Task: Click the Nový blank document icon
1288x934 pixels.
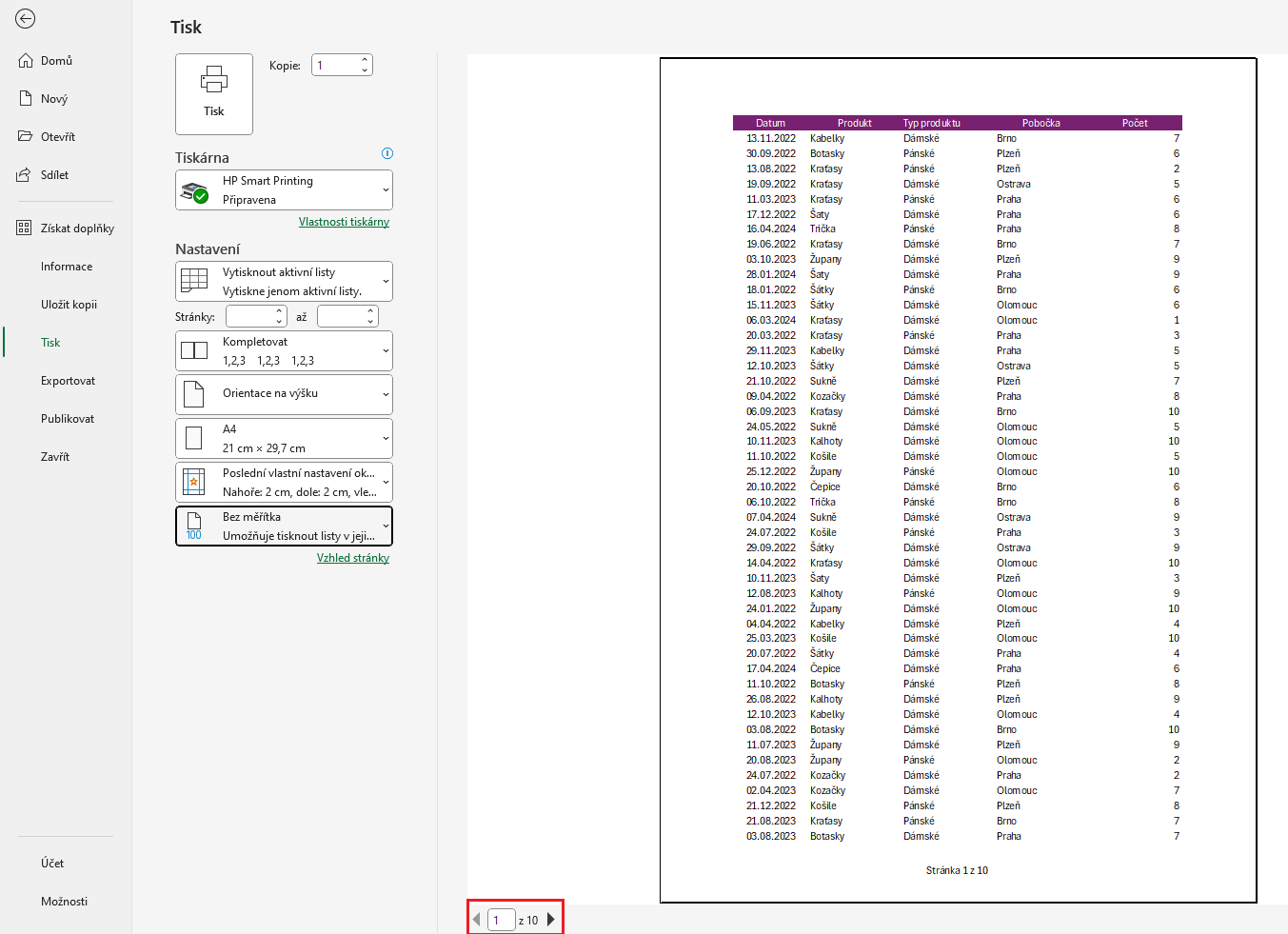Action: point(27,99)
